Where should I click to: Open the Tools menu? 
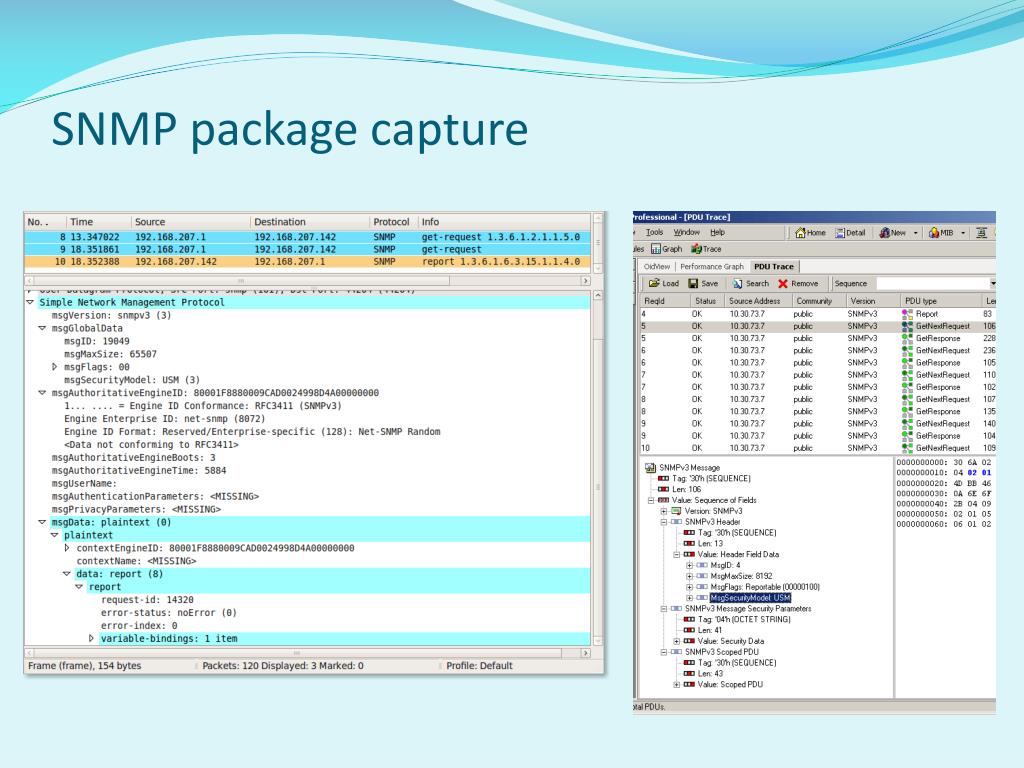[654, 232]
